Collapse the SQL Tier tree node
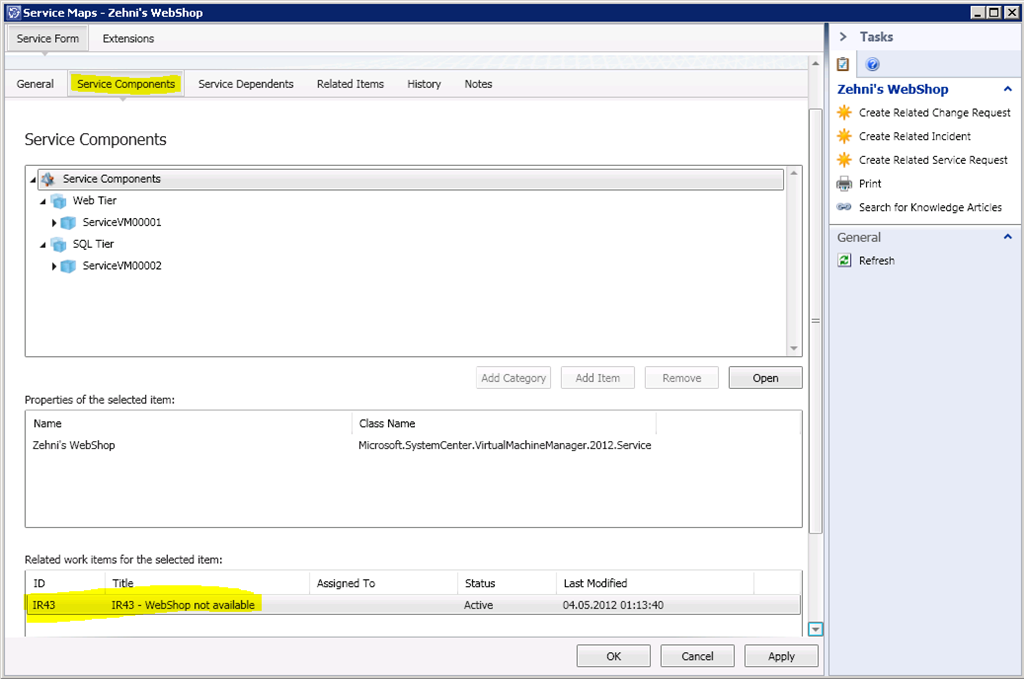This screenshot has width=1024, height=679. pyautogui.click(x=43, y=245)
